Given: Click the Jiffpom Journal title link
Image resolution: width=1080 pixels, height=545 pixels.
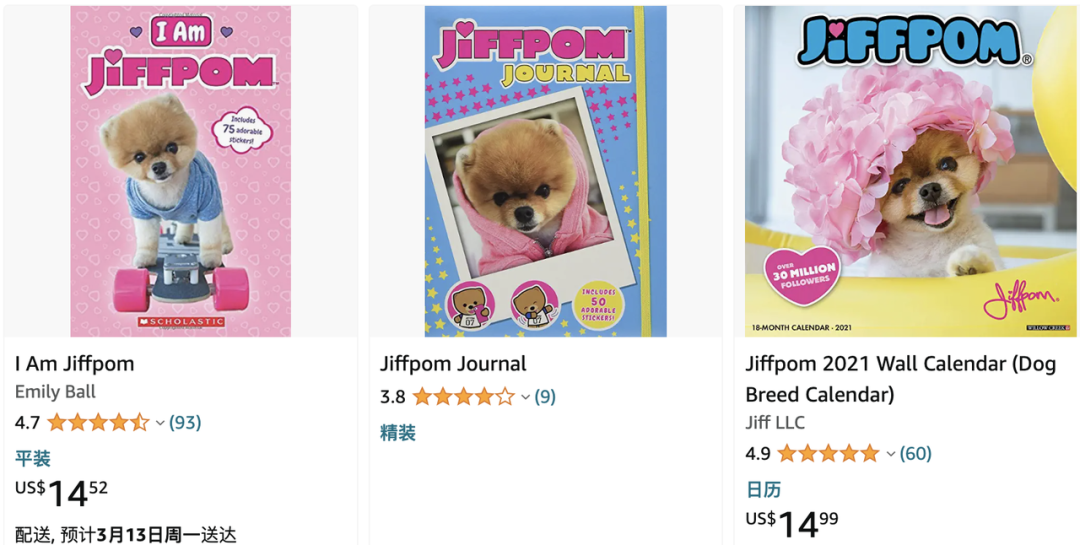Looking at the screenshot, I should click(453, 364).
